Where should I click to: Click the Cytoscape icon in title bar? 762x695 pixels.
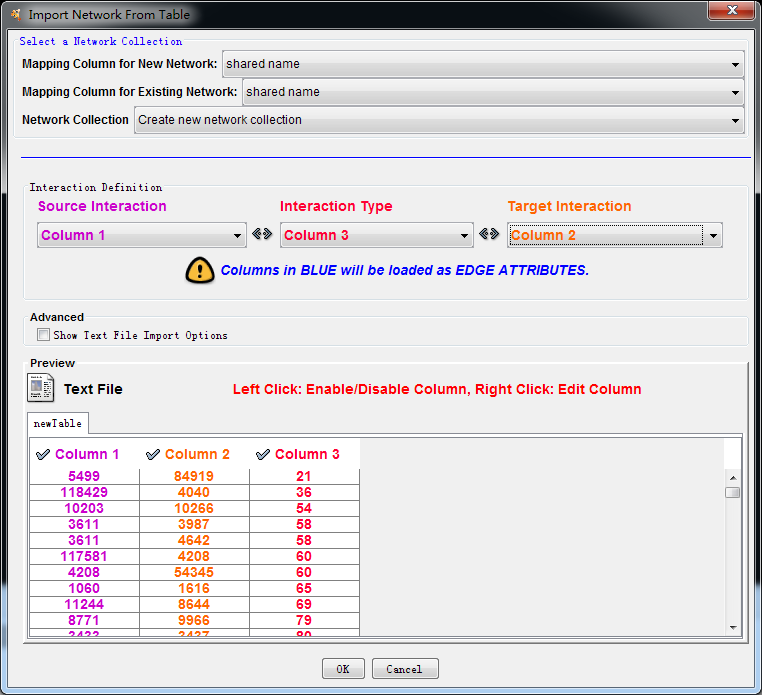point(16,15)
